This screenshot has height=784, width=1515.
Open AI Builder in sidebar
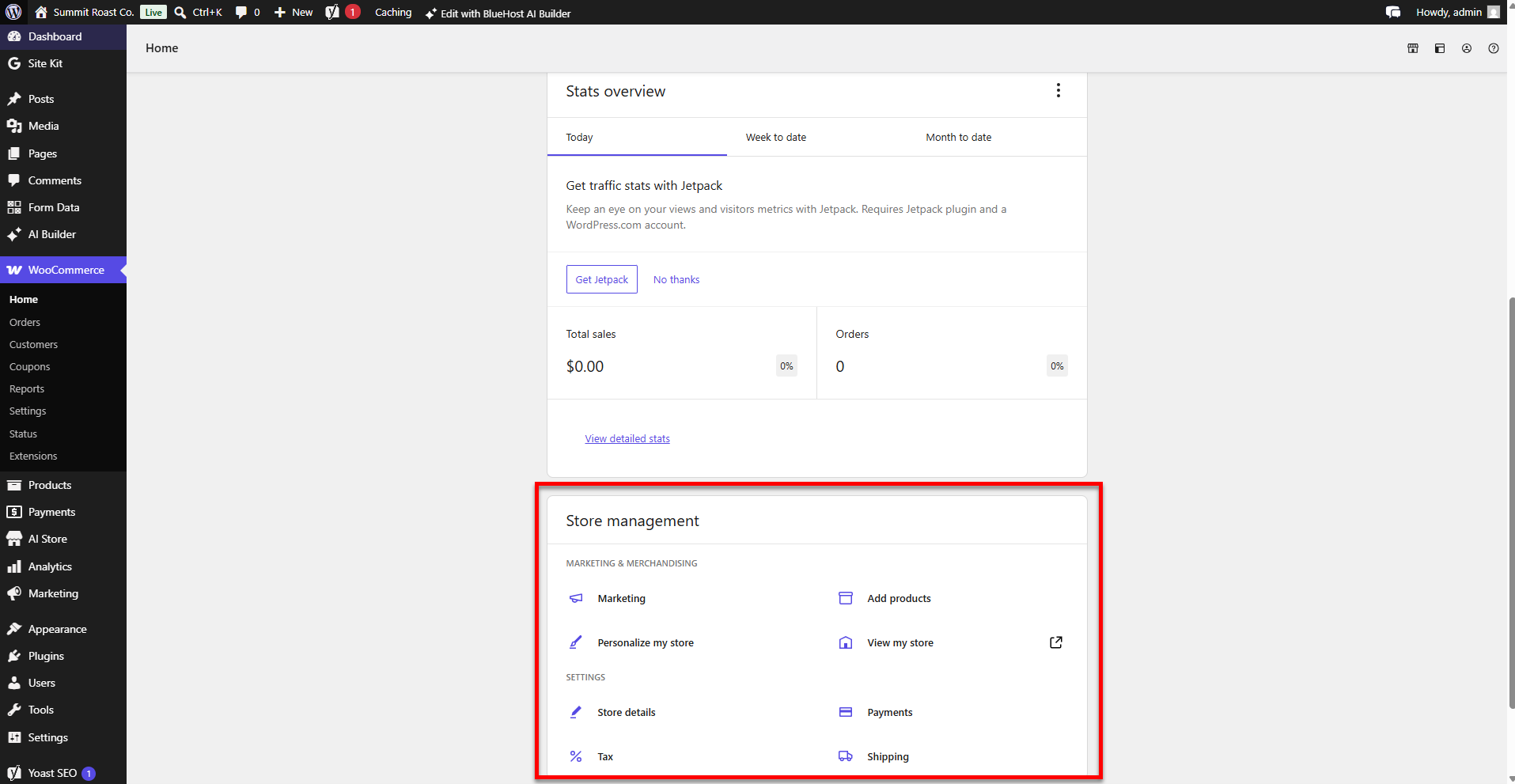pos(63,234)
